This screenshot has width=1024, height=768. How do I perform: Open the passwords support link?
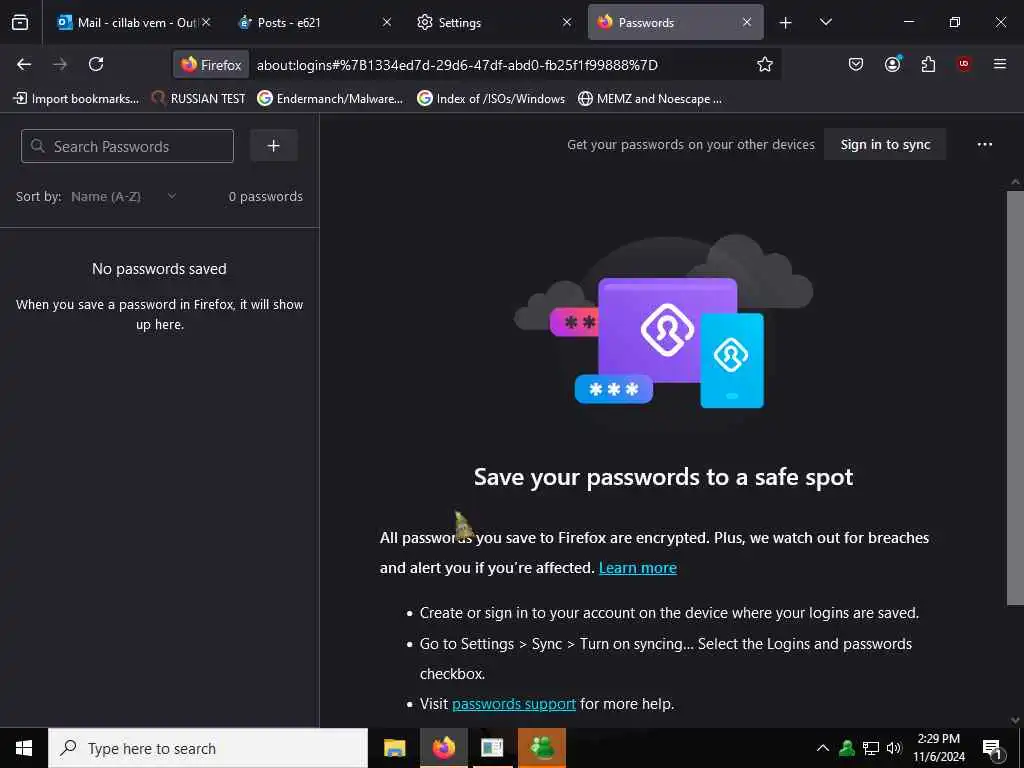pos(513,704)
